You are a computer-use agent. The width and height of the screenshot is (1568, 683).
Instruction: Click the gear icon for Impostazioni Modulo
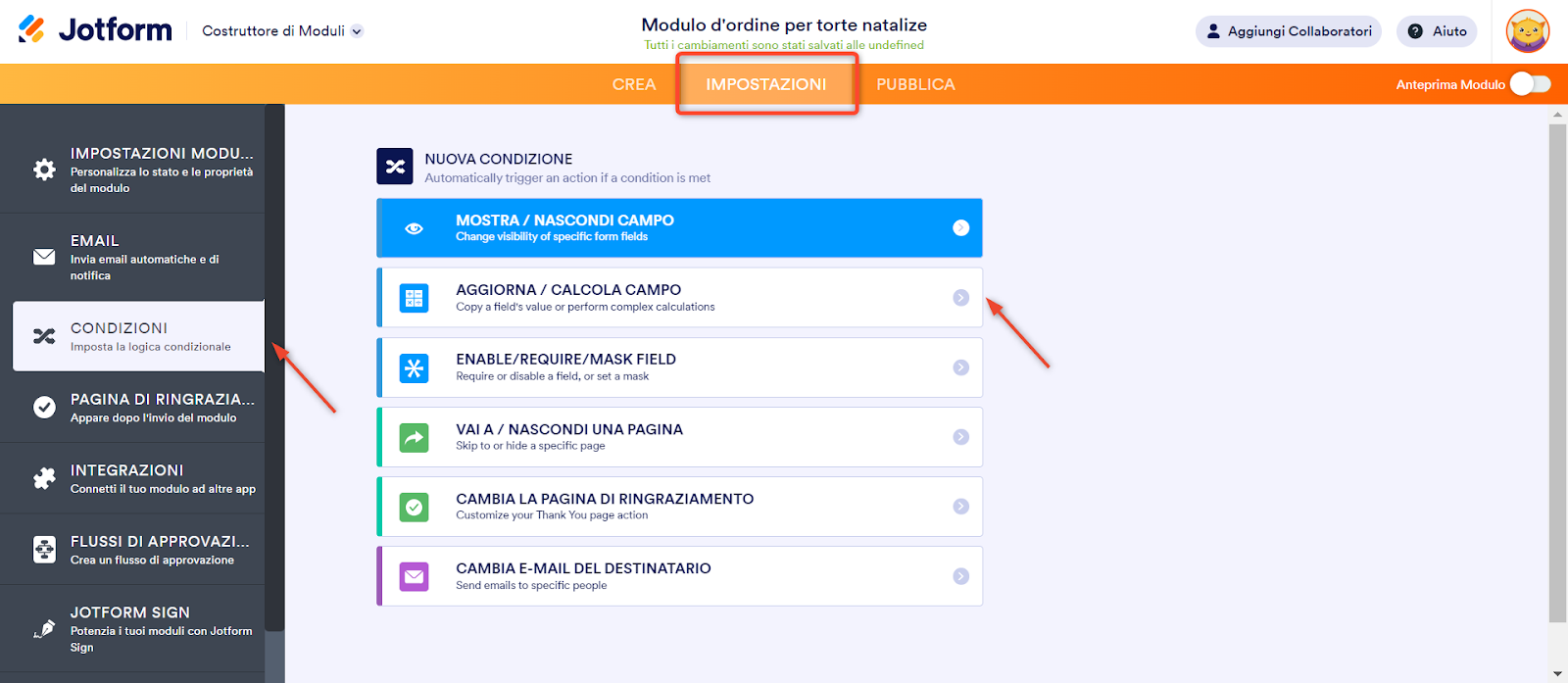coord(44,170)
